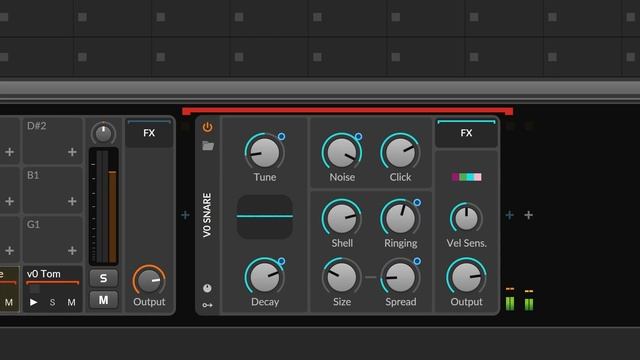This screenshot has height=360, width=640.
Task: Click the Shell knob
Action: pyautogui.click(x=342, y=219)
